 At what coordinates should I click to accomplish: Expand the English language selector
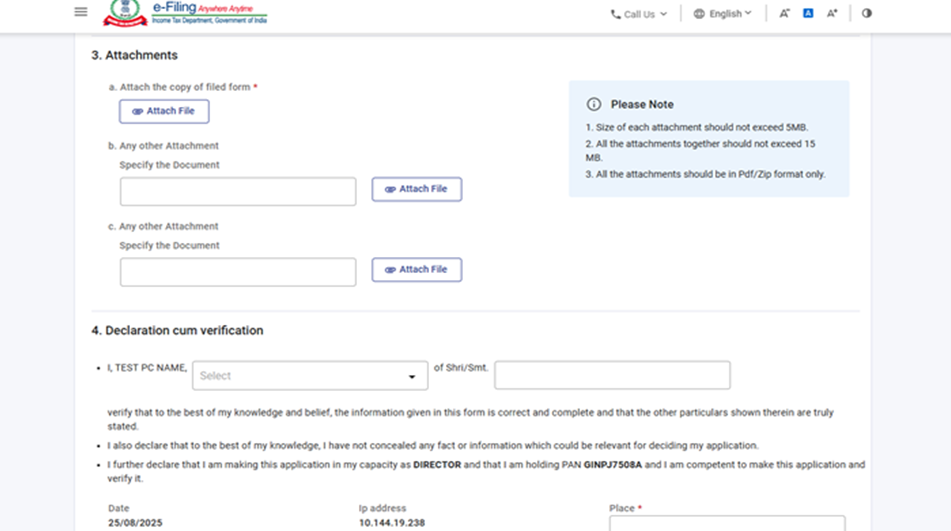click(x=723, y=14)
